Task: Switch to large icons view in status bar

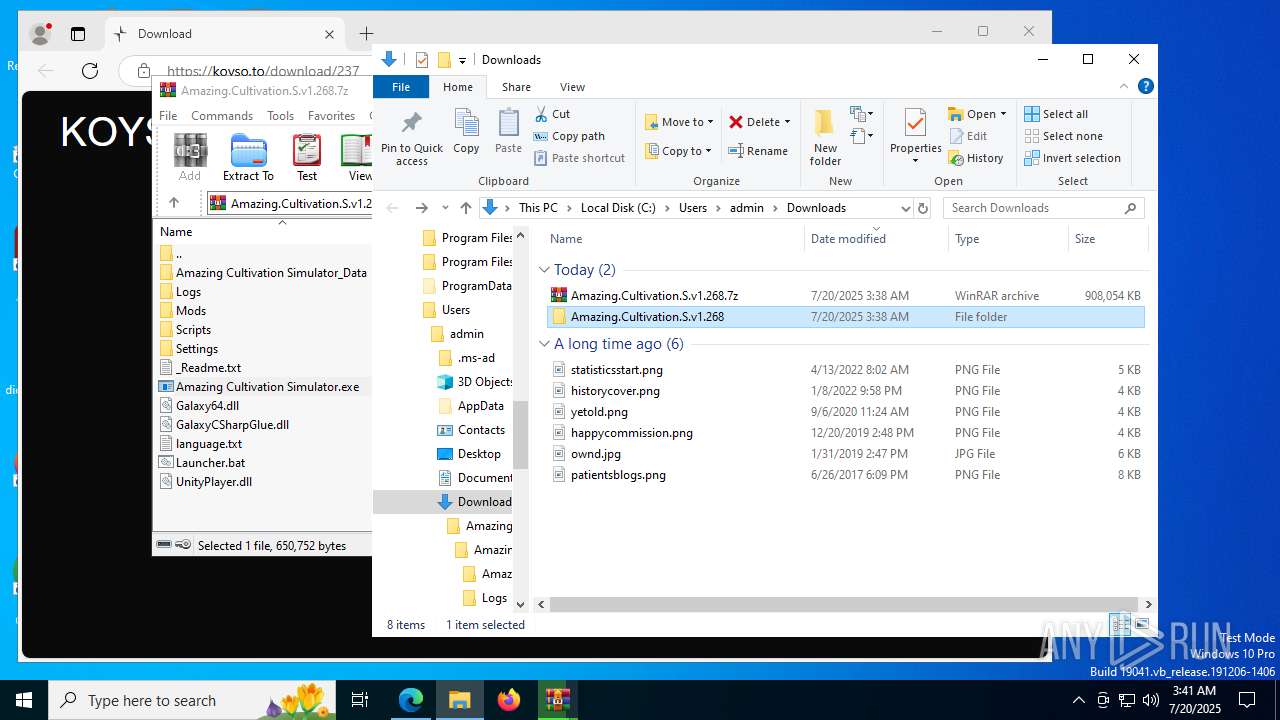Action: coord(1142,624)
